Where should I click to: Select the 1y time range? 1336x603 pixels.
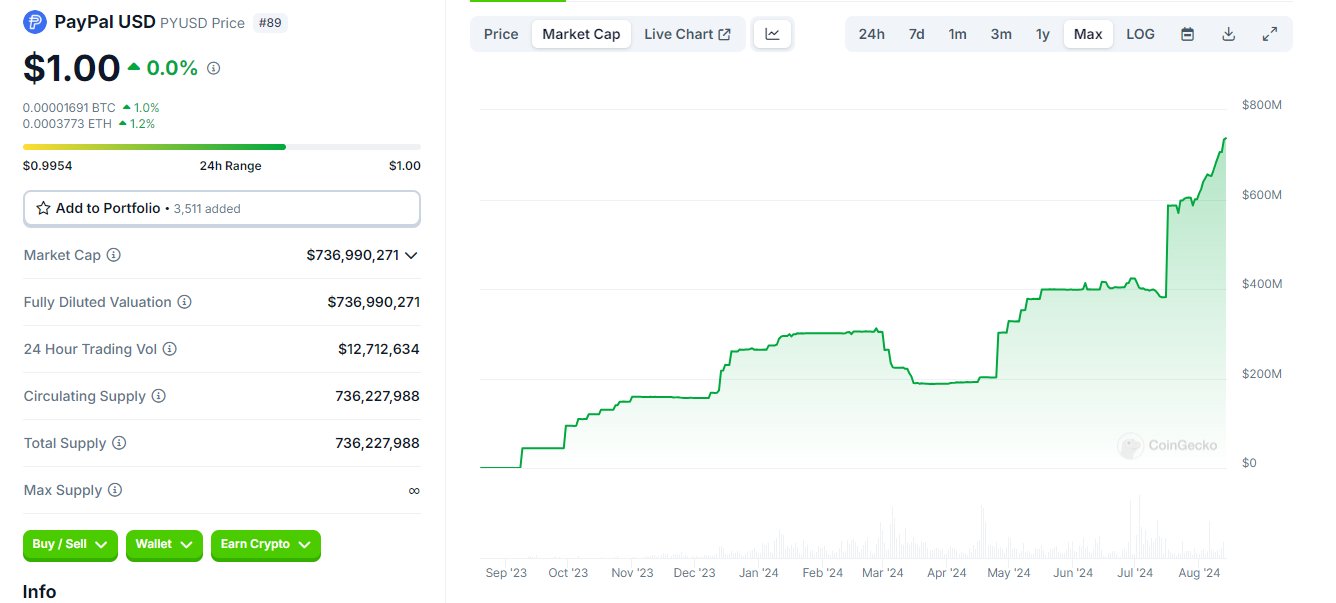point(1043,34)
